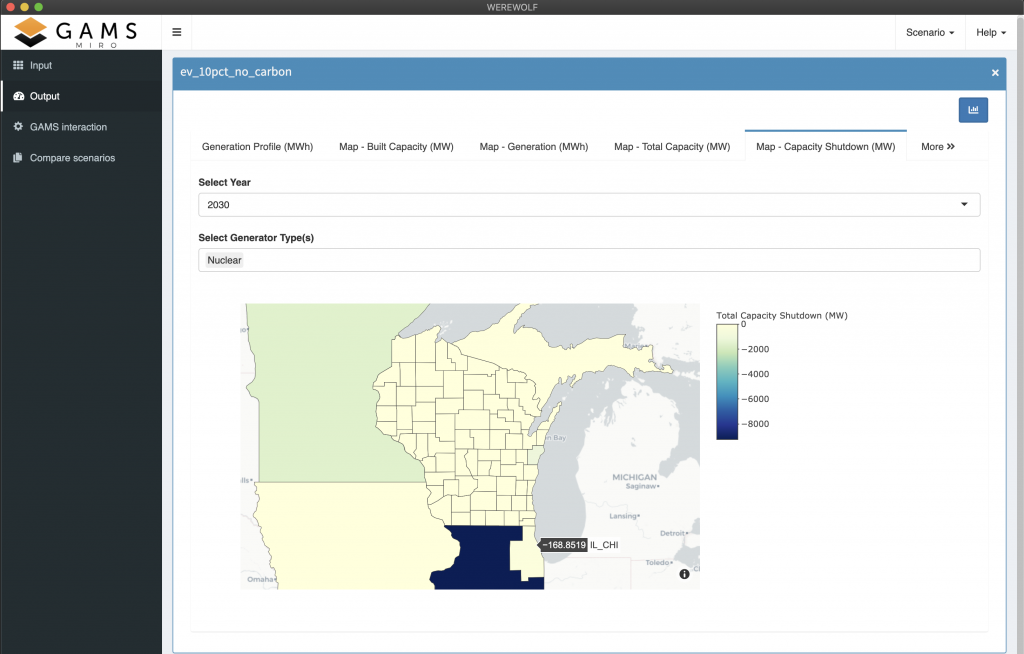
Task: Open the GAMS interaction section
Action: [x=81, y=127]
